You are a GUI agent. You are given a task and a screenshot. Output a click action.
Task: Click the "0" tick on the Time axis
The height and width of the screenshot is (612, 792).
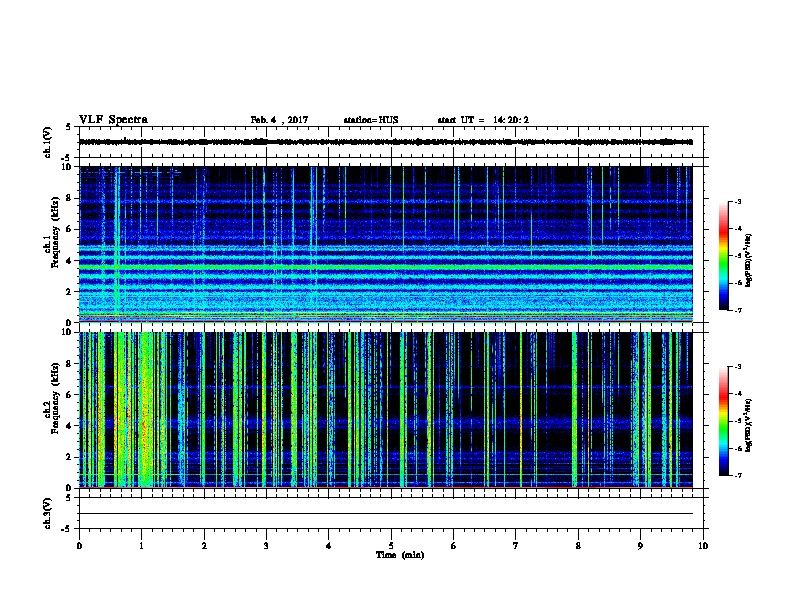pyautogui.click(x=79, y=546)
